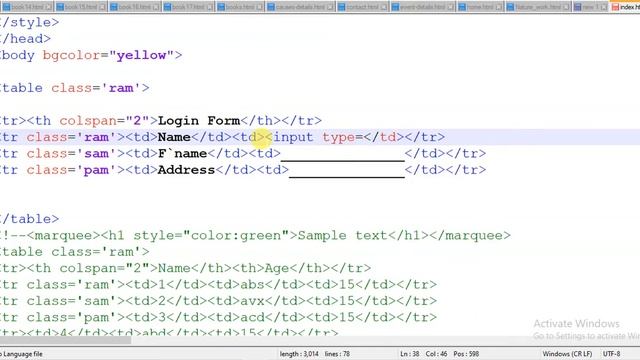Close the book15.html tab

click(102, 7)
